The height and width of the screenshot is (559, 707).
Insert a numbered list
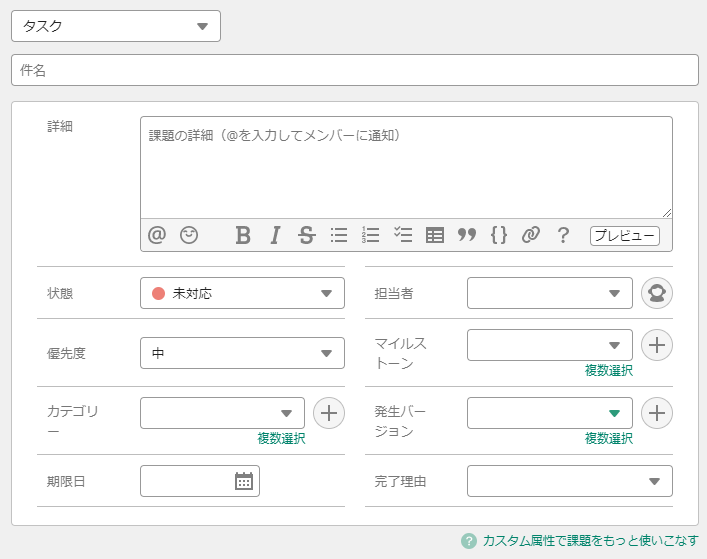point(371,235)
